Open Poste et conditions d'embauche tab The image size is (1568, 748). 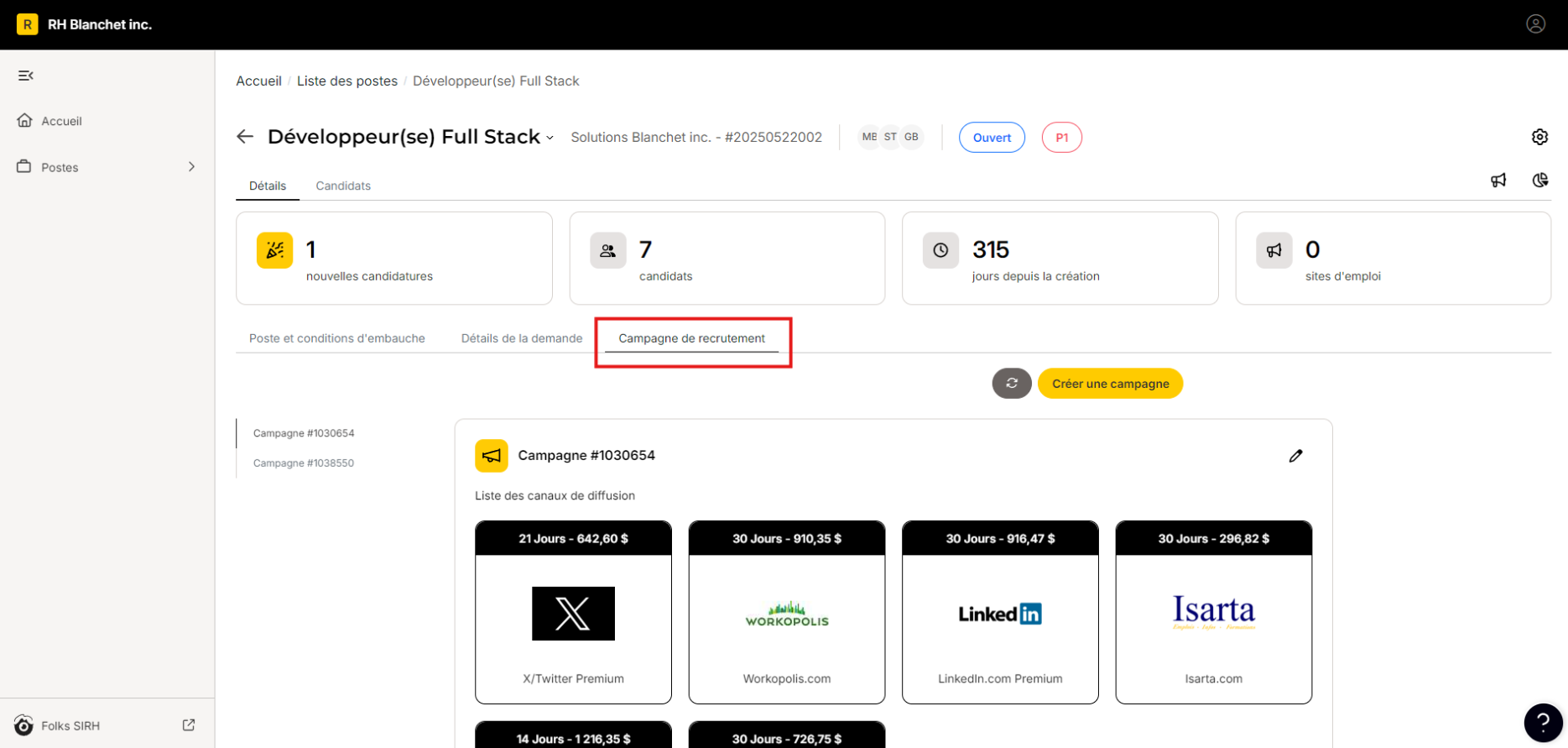337,338
